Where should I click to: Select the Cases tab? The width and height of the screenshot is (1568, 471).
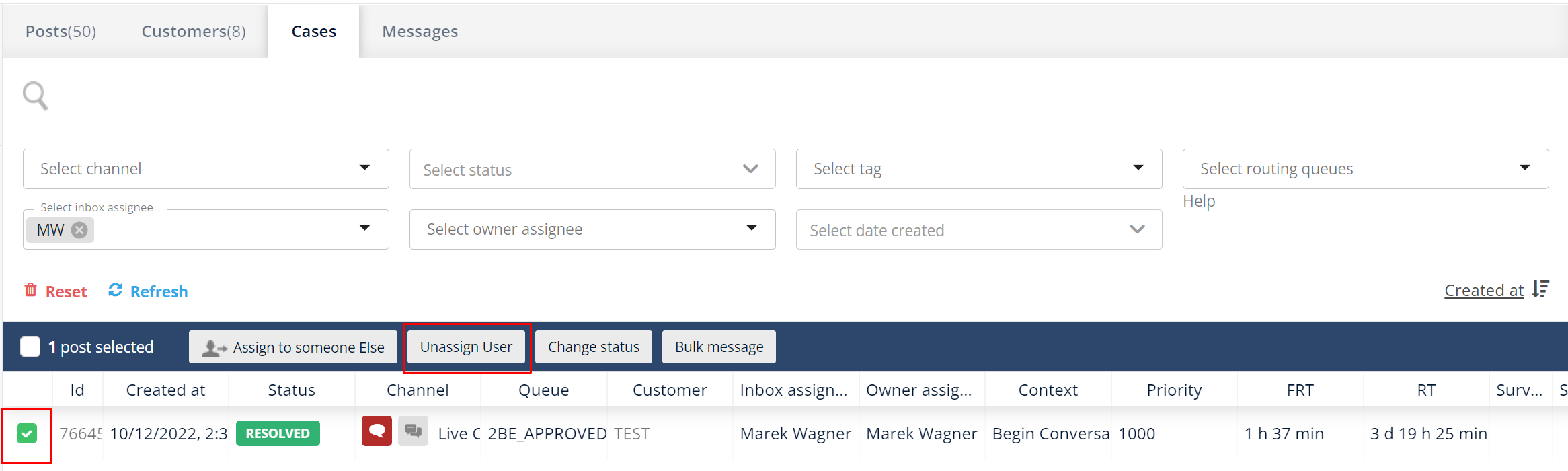point(314,32)
